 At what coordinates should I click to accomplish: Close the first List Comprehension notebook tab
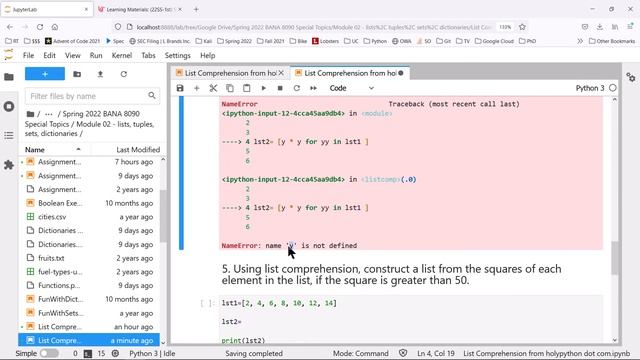(281, 73)
